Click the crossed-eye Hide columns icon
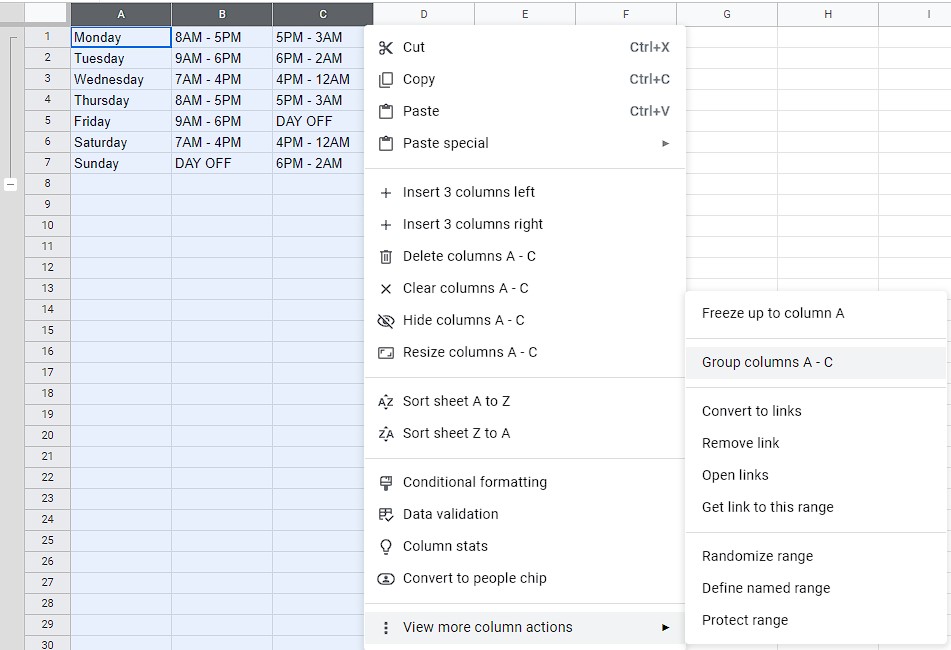Screen dimensions: 951x650 [x=386, y=321]
